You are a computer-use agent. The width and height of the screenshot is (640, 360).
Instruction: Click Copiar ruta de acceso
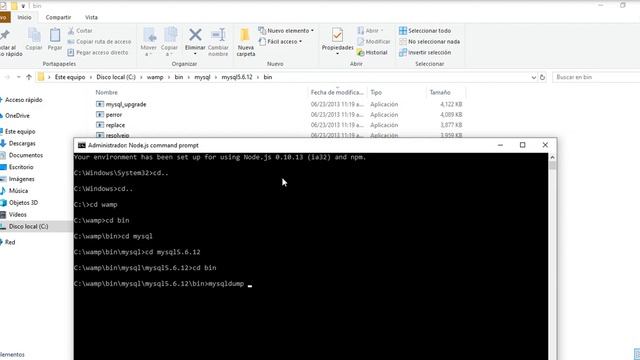point(99,42)
